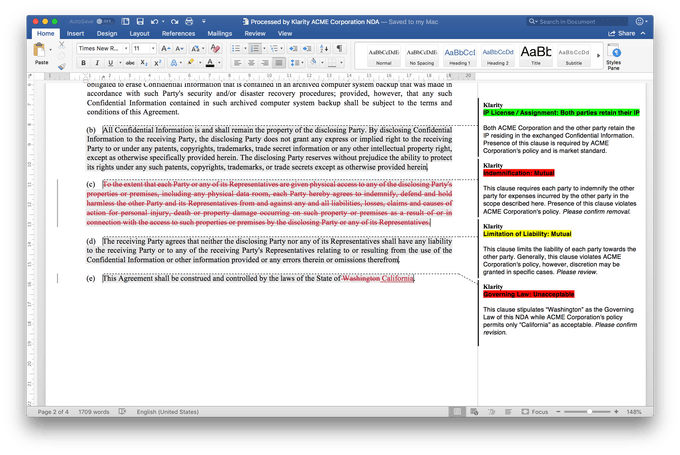Image resolution: width=680 pixels, height=455 pixels.
Task: Apply strikethrough formatting
Action: pyautogui.click(x=130, y=63)
